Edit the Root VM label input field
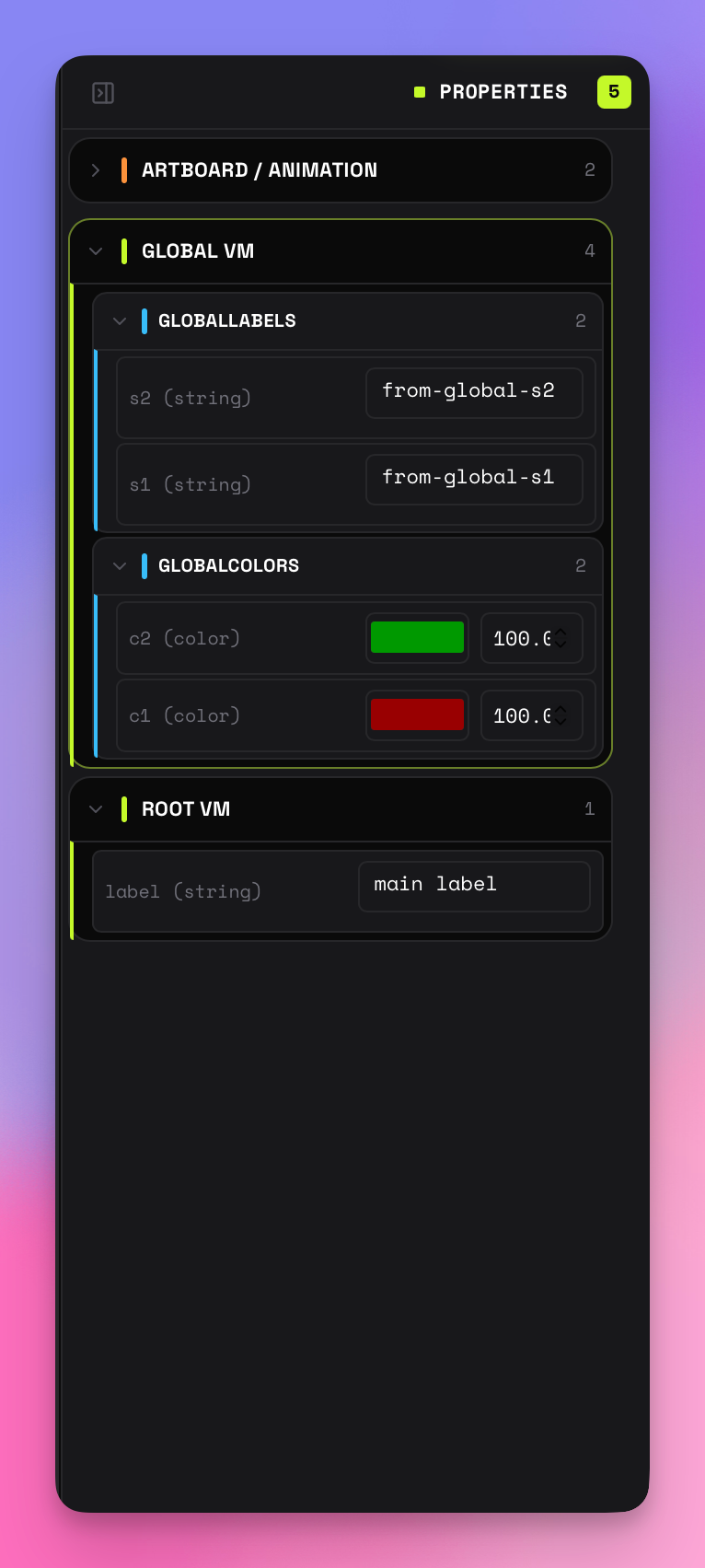 tap(474, 887)
